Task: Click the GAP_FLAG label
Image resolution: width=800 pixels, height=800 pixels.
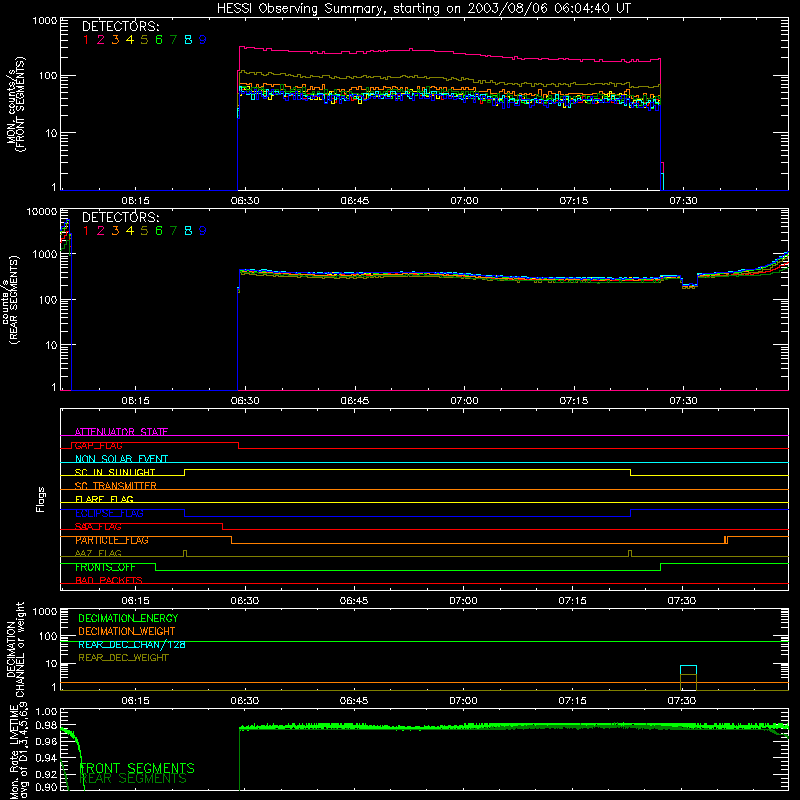Action: pyautogui.click(x=98, y=445)
